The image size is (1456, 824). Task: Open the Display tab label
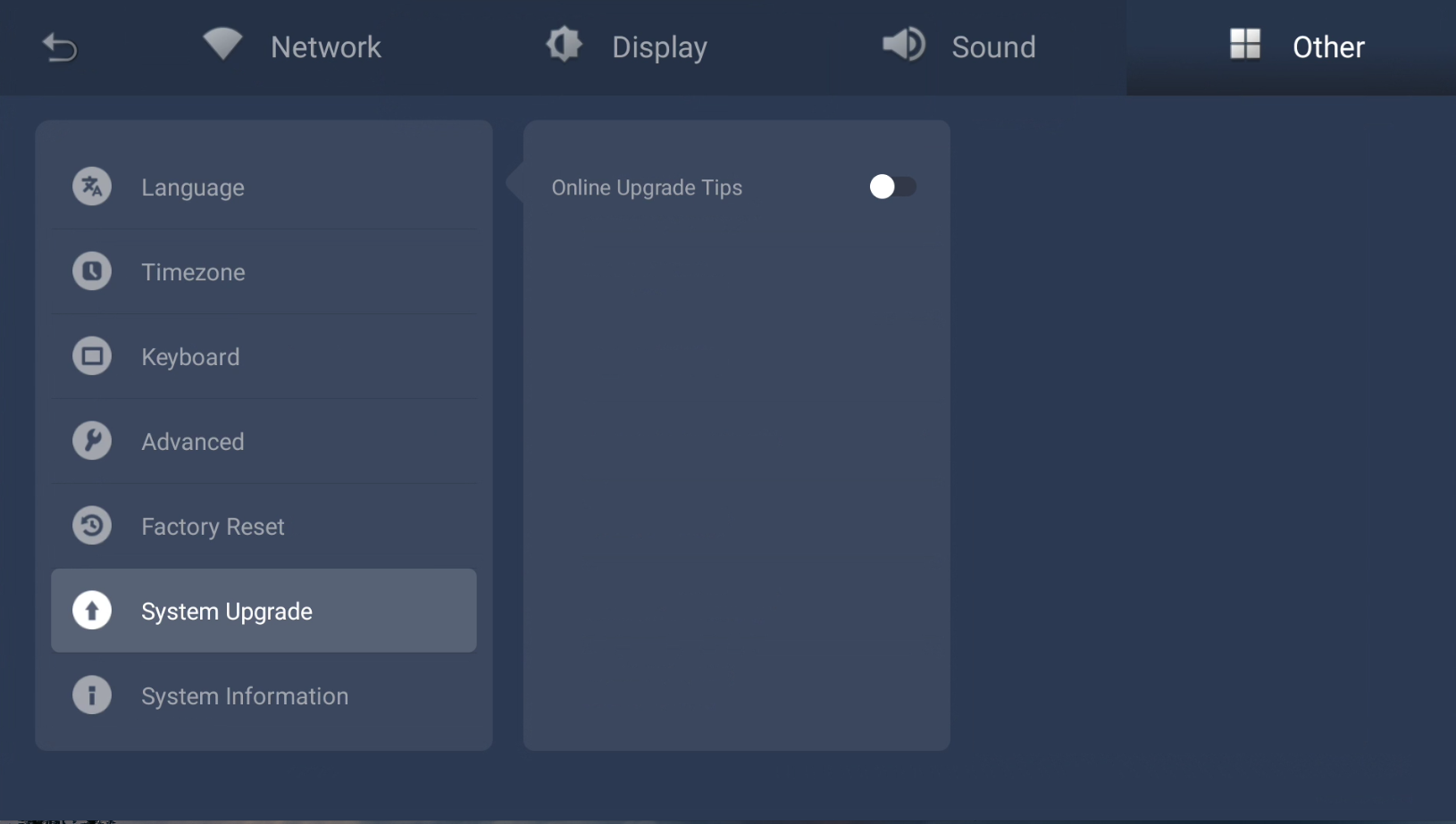[x=659, y=47]
